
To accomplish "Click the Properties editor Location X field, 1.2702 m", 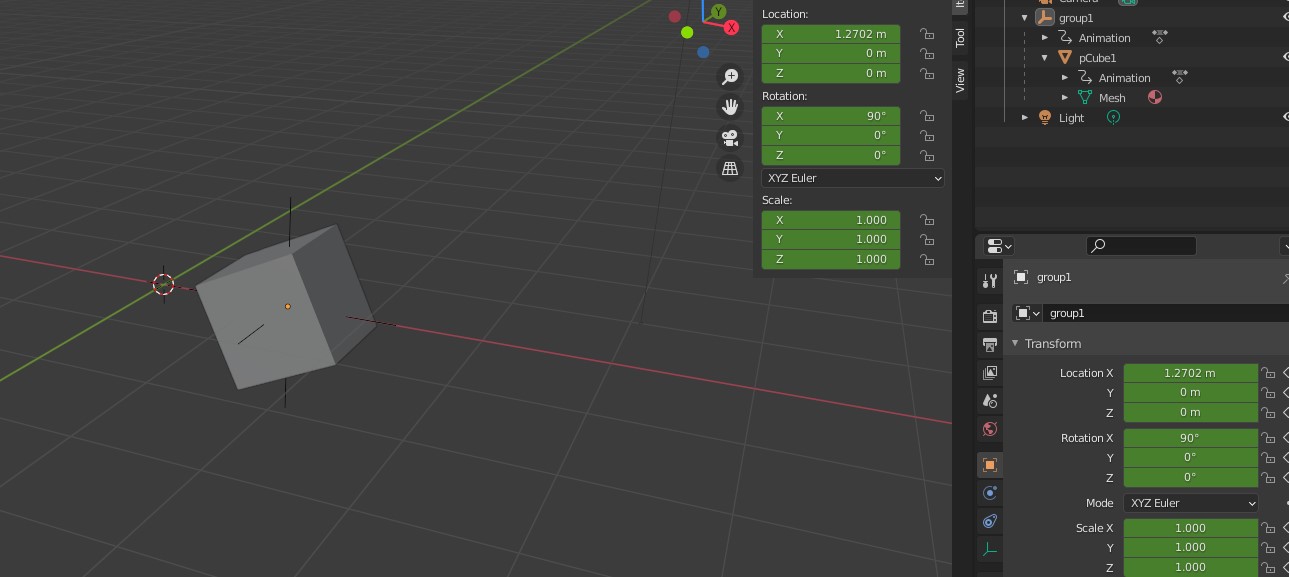I will coord(1190,373).
